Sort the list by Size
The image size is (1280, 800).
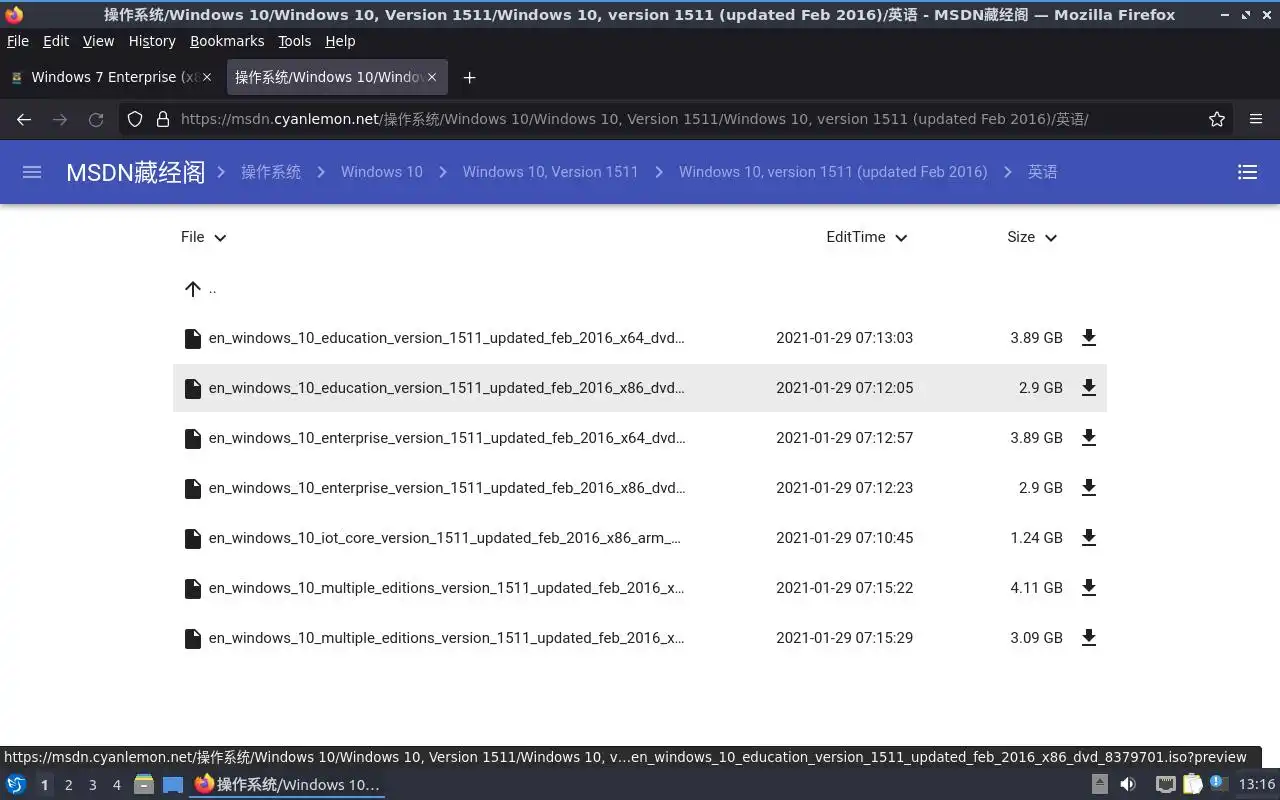pos(1032,237)
